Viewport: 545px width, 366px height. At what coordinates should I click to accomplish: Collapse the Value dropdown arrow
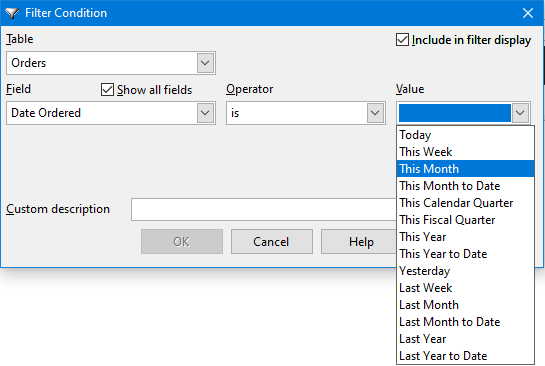tap(520, 113)
